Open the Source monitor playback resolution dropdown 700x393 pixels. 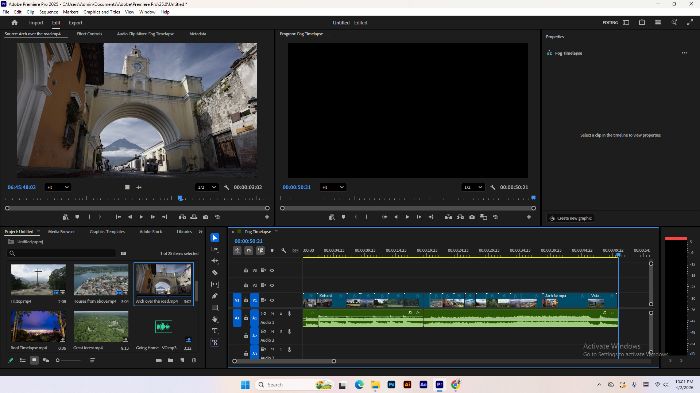206,187
